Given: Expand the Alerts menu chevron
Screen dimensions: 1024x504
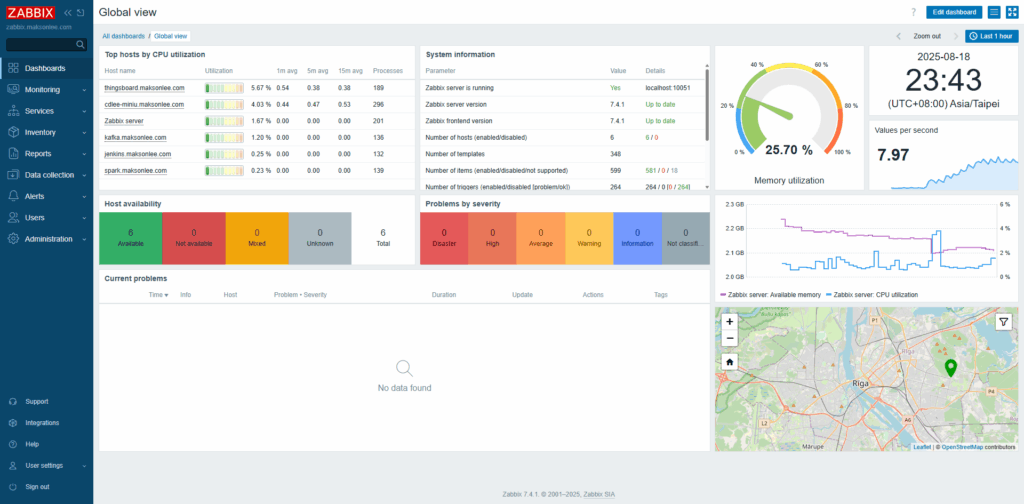Looking at the screenshot, I should tap(84, 197).
